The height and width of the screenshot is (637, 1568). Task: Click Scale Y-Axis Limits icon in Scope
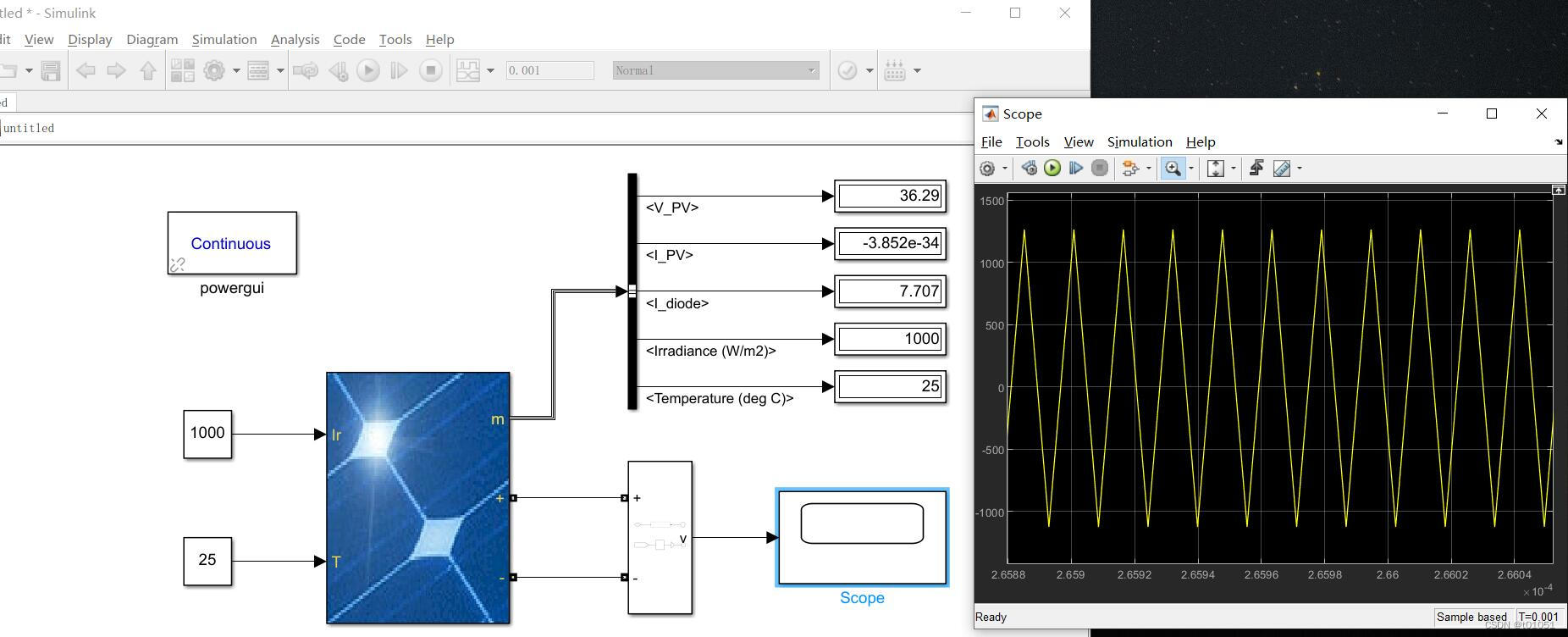[x=1216, y=169]
